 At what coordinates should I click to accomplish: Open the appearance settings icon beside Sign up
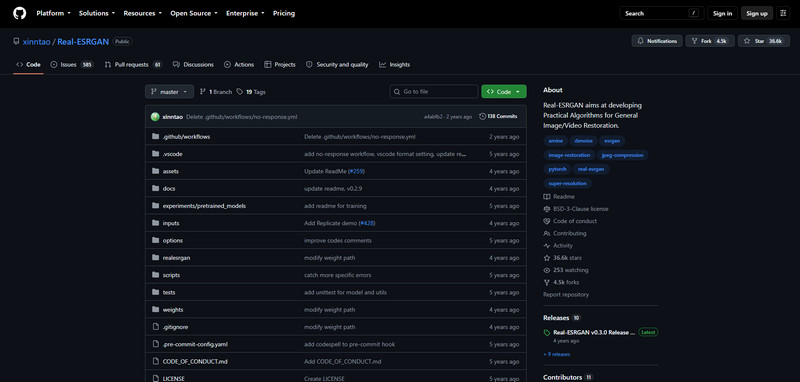tap(783, 13)
